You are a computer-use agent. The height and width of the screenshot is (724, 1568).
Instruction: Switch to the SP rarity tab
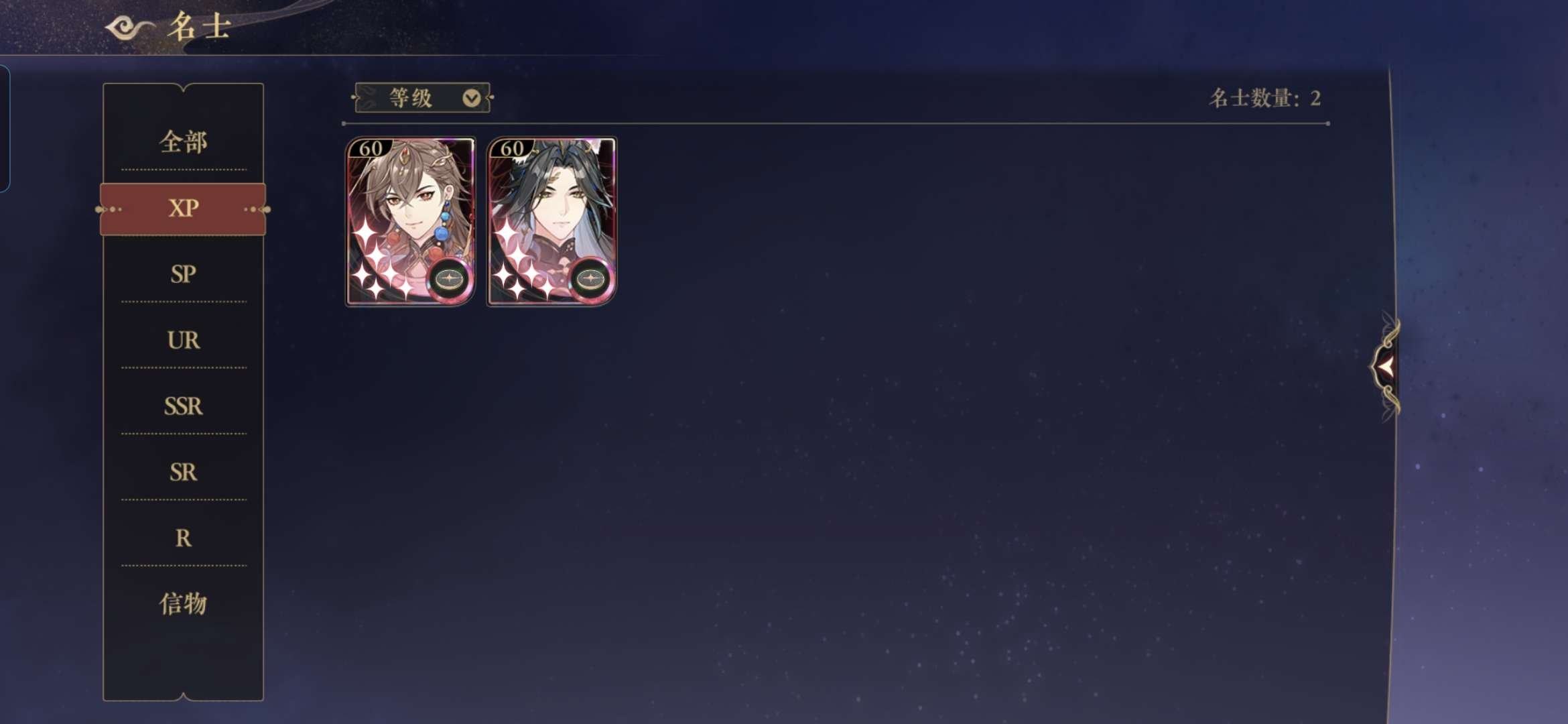click(183, 274)
